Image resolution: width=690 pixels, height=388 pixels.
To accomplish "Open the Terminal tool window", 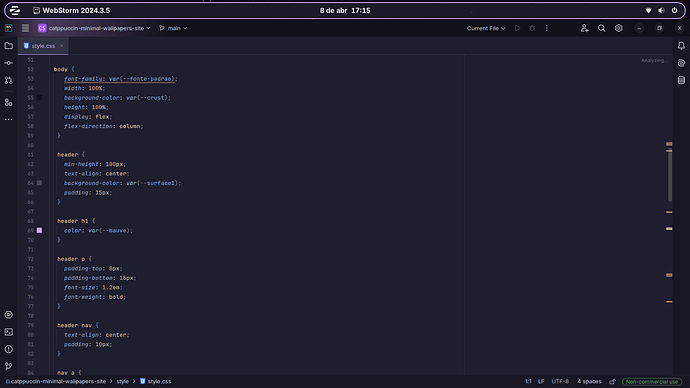I will point(8,332).
